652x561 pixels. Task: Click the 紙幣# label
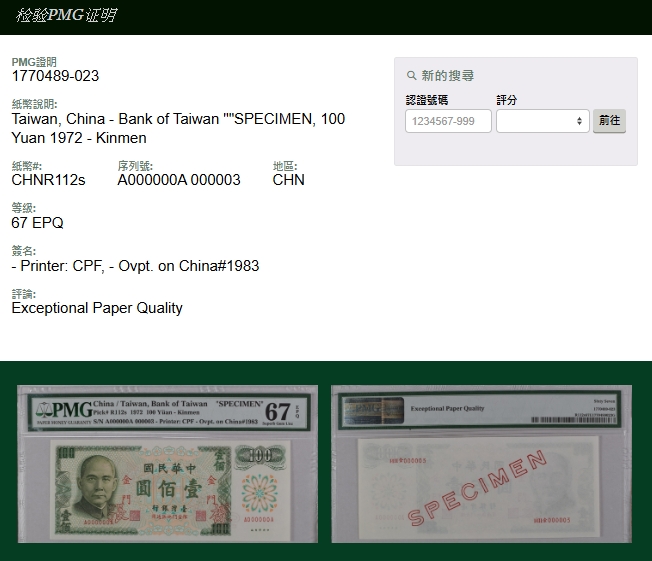(x=27, y=166)
